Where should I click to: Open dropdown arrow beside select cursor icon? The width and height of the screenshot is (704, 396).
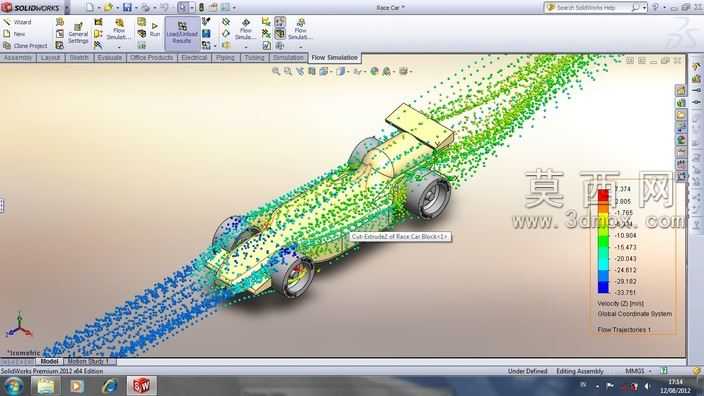click(x=192, y=8)
